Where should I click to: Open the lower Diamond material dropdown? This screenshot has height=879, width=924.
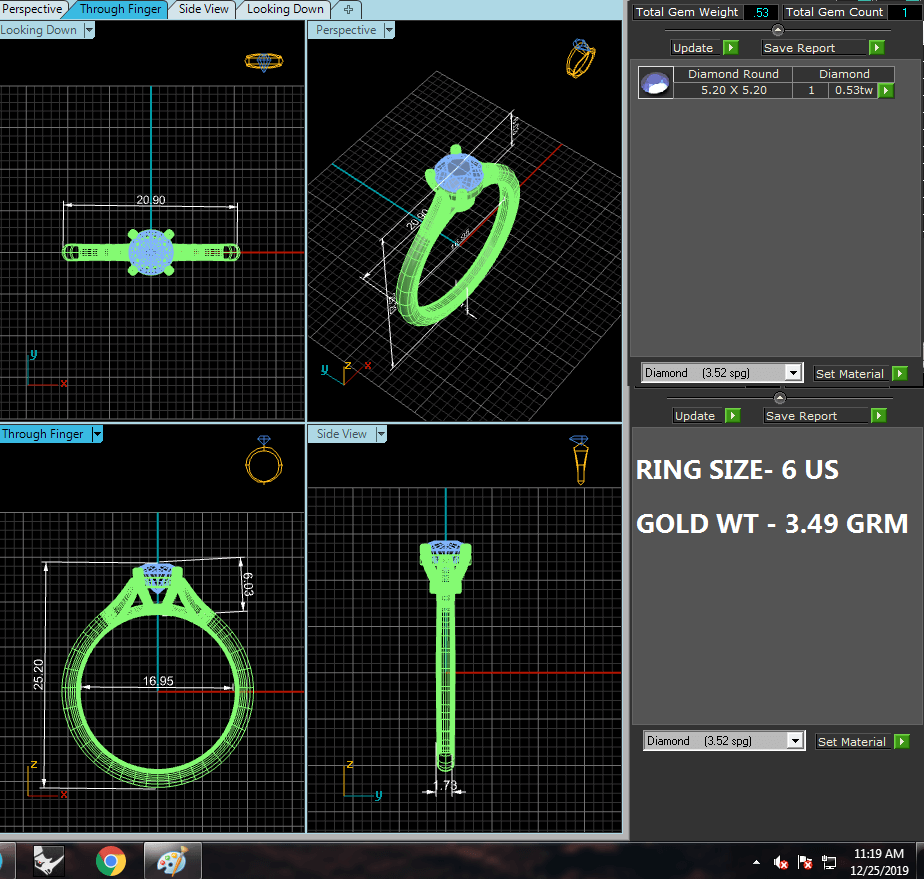coord(794,741)
